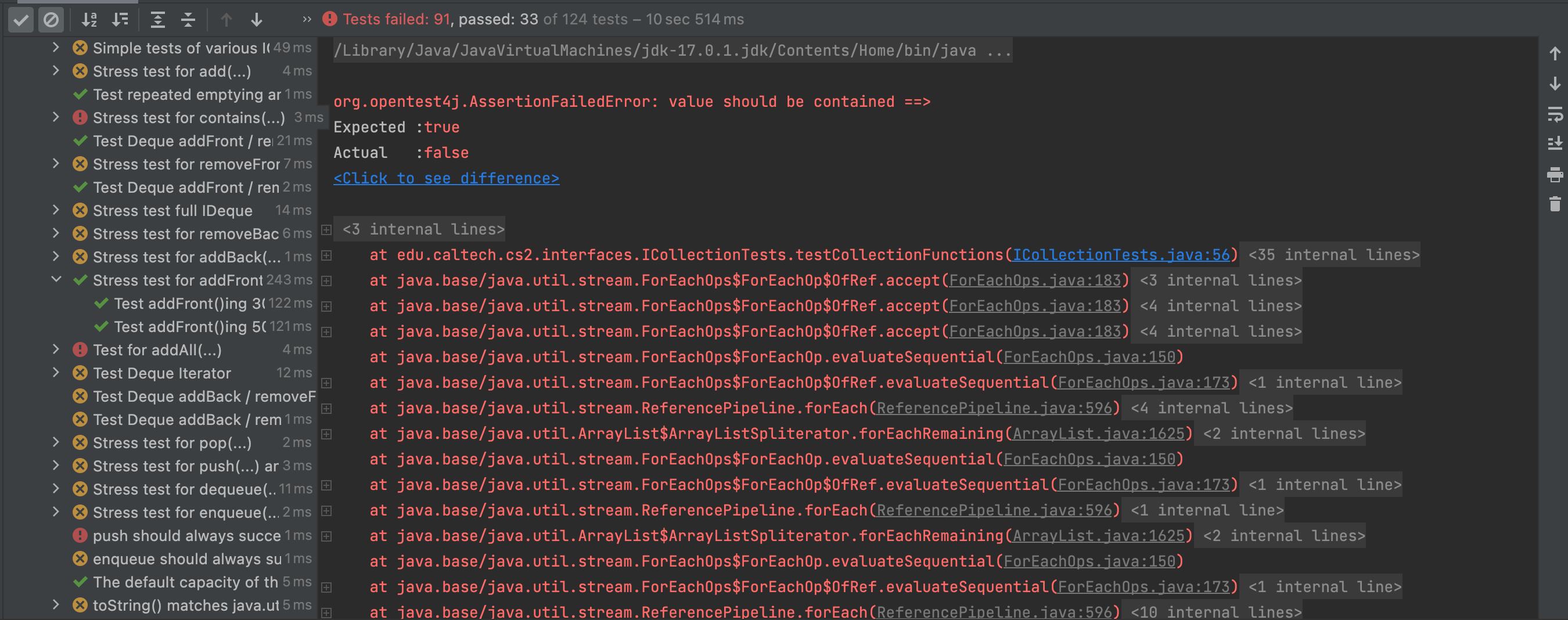Clear all console output with trash icon
Image resolution: width=1568 pixels, height=620 pixels.
point(1555,204)
